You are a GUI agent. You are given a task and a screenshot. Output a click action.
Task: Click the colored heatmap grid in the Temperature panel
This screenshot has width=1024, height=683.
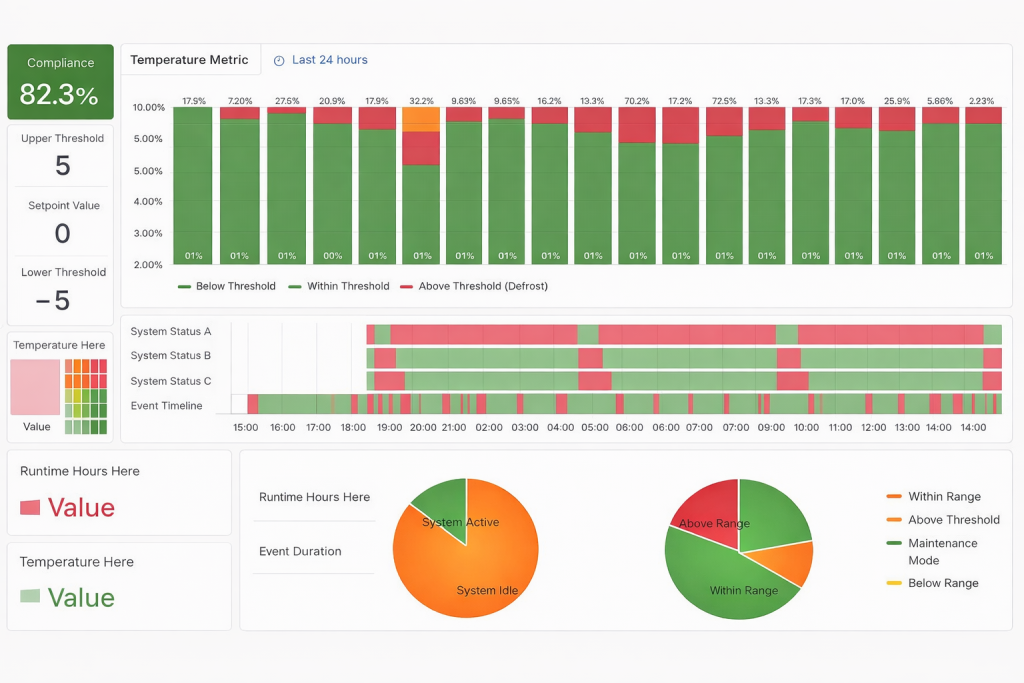pyautogui.click(x=86, y=397)
